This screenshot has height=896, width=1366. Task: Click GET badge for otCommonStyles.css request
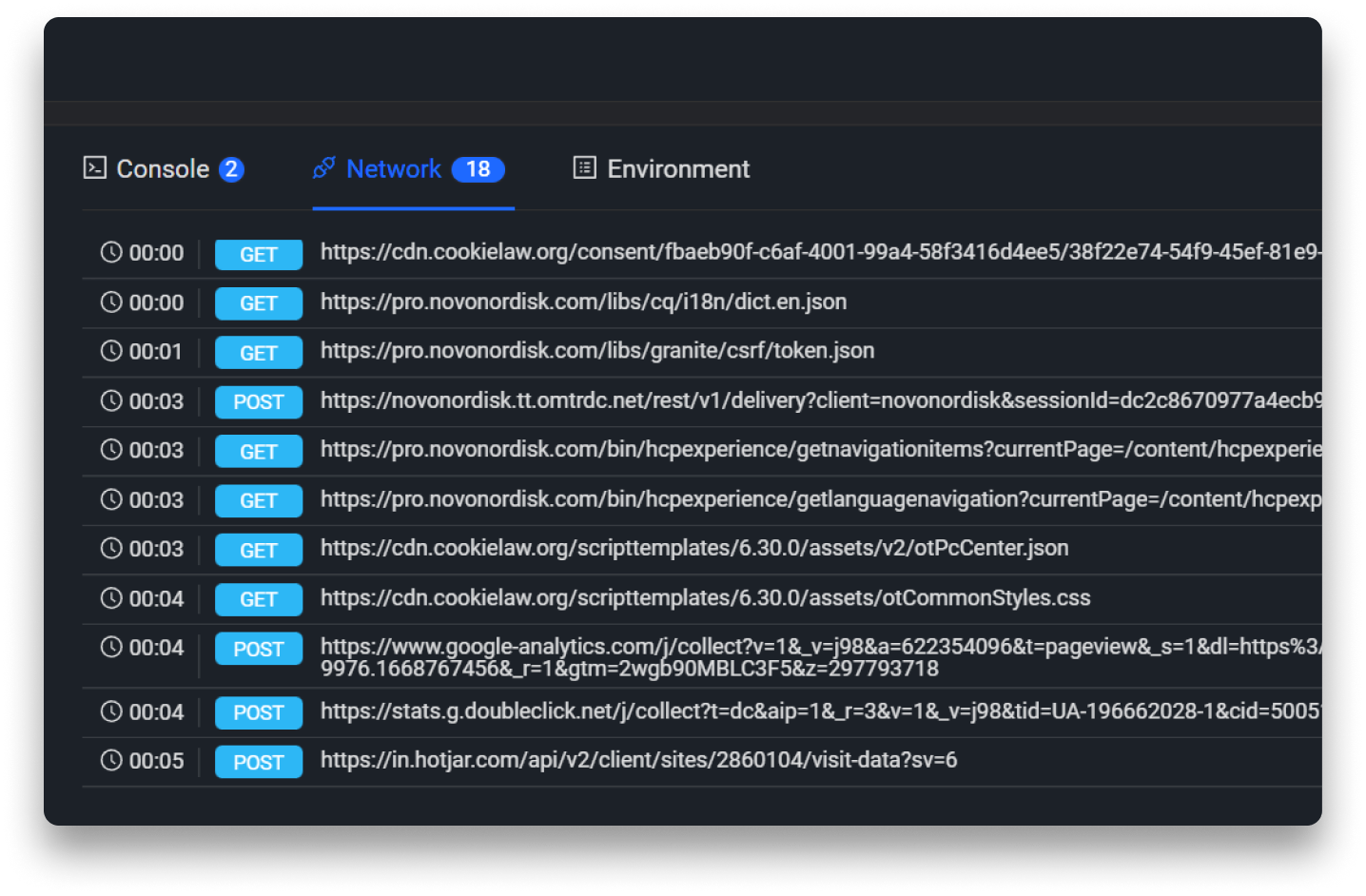coord(259,599)
